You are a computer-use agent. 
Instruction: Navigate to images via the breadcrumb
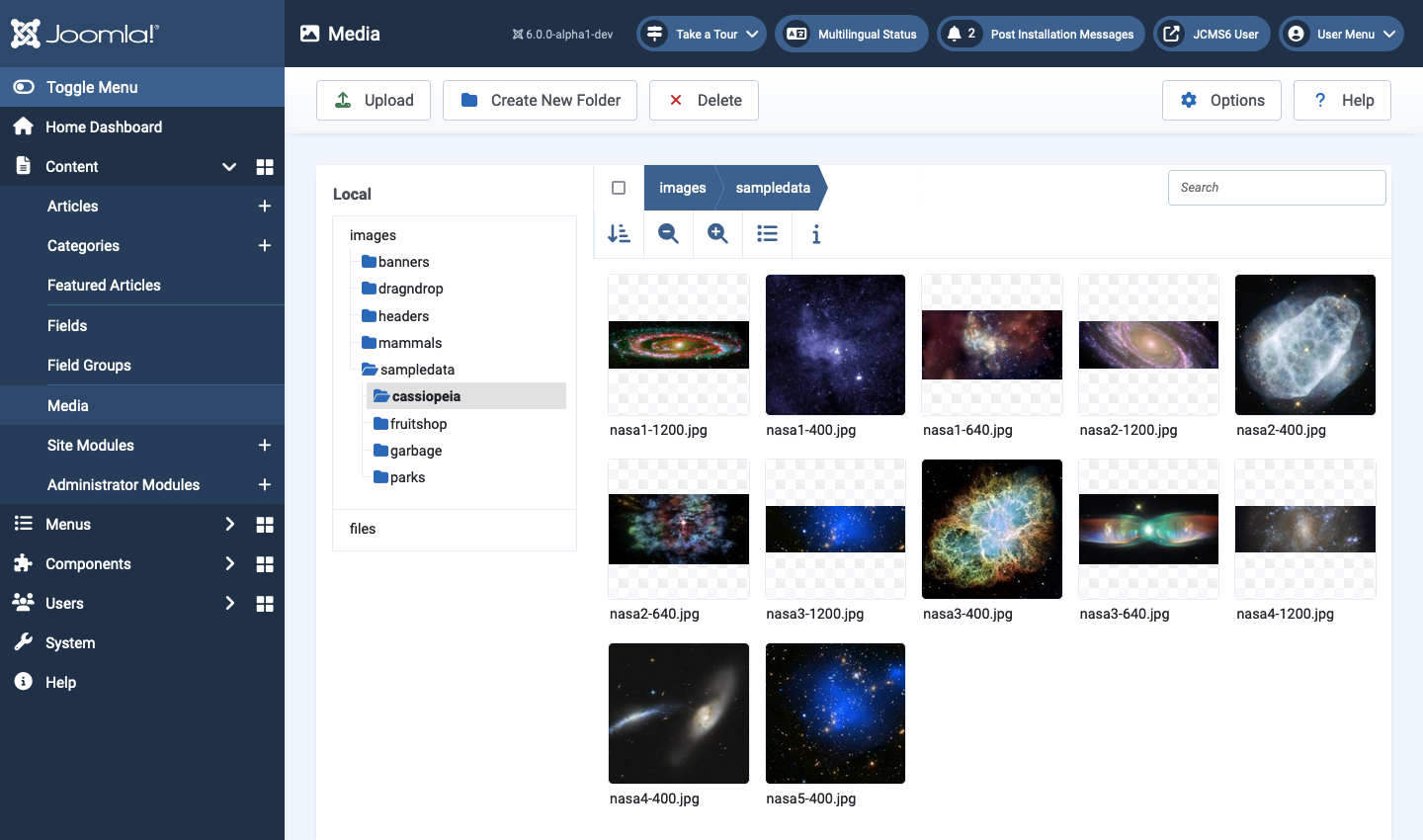click(x=682, y=187)
